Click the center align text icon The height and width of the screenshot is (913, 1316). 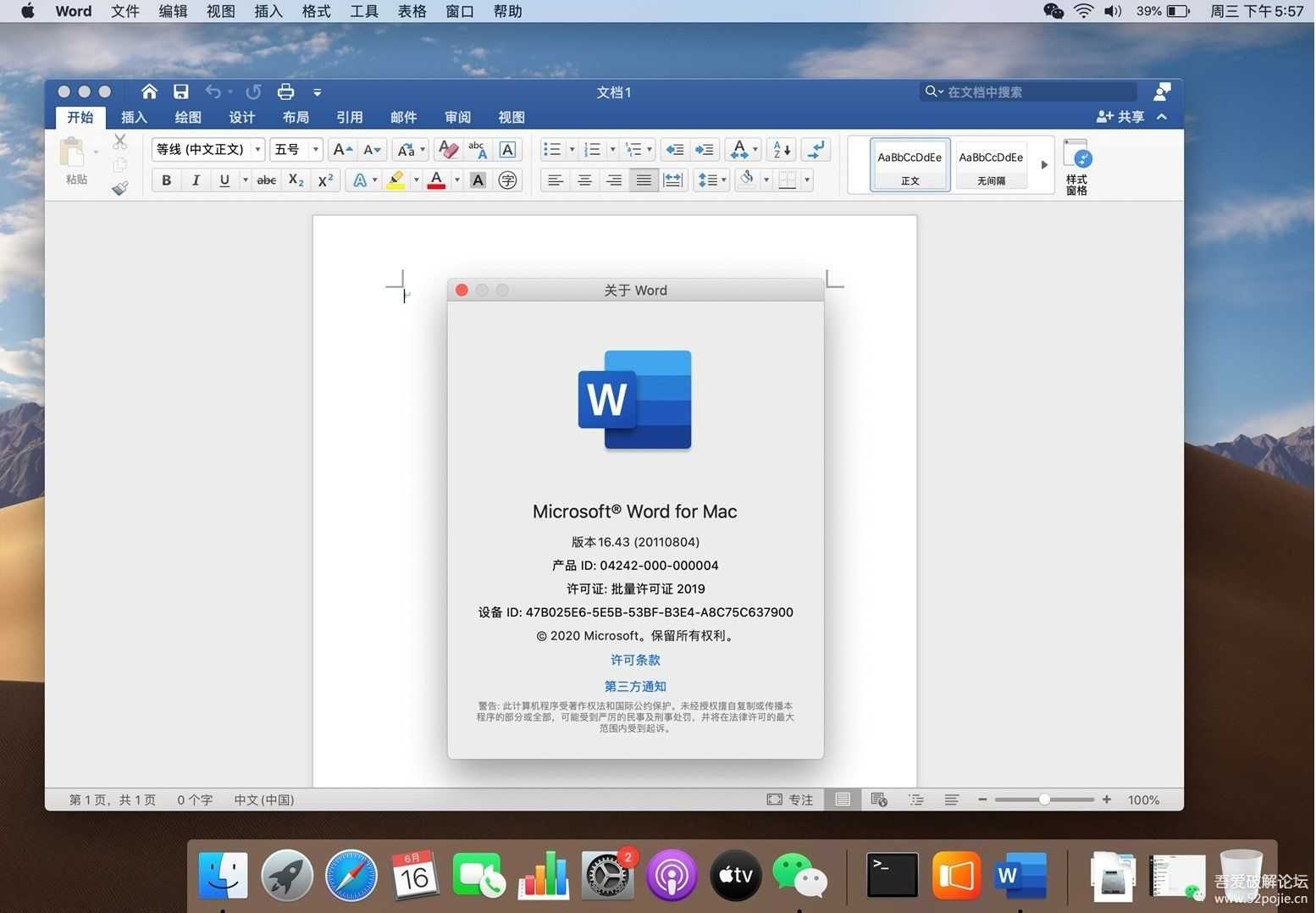(584, 180)
